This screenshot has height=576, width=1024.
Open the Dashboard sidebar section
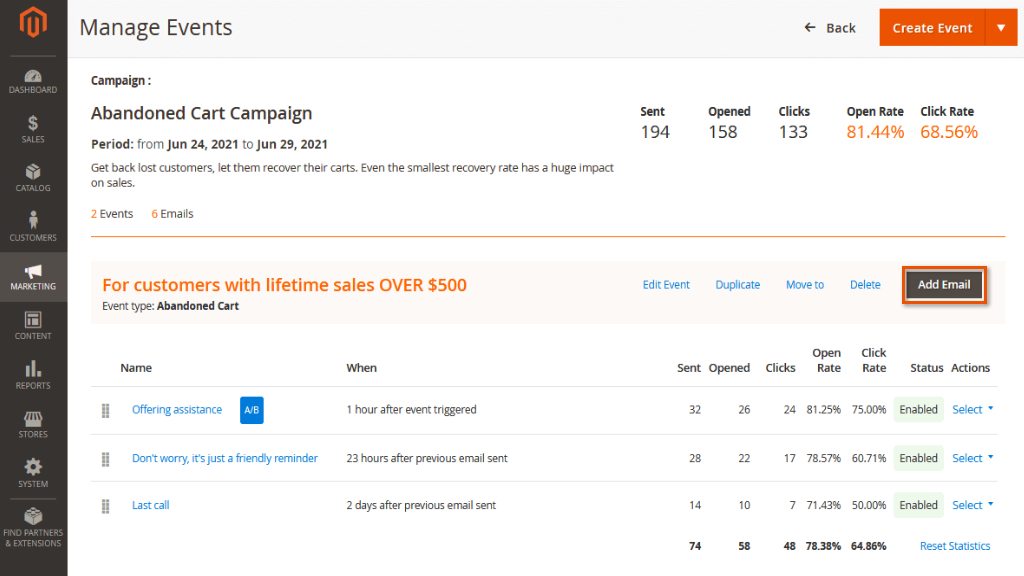pyautogui.click(x=33, y=82)
